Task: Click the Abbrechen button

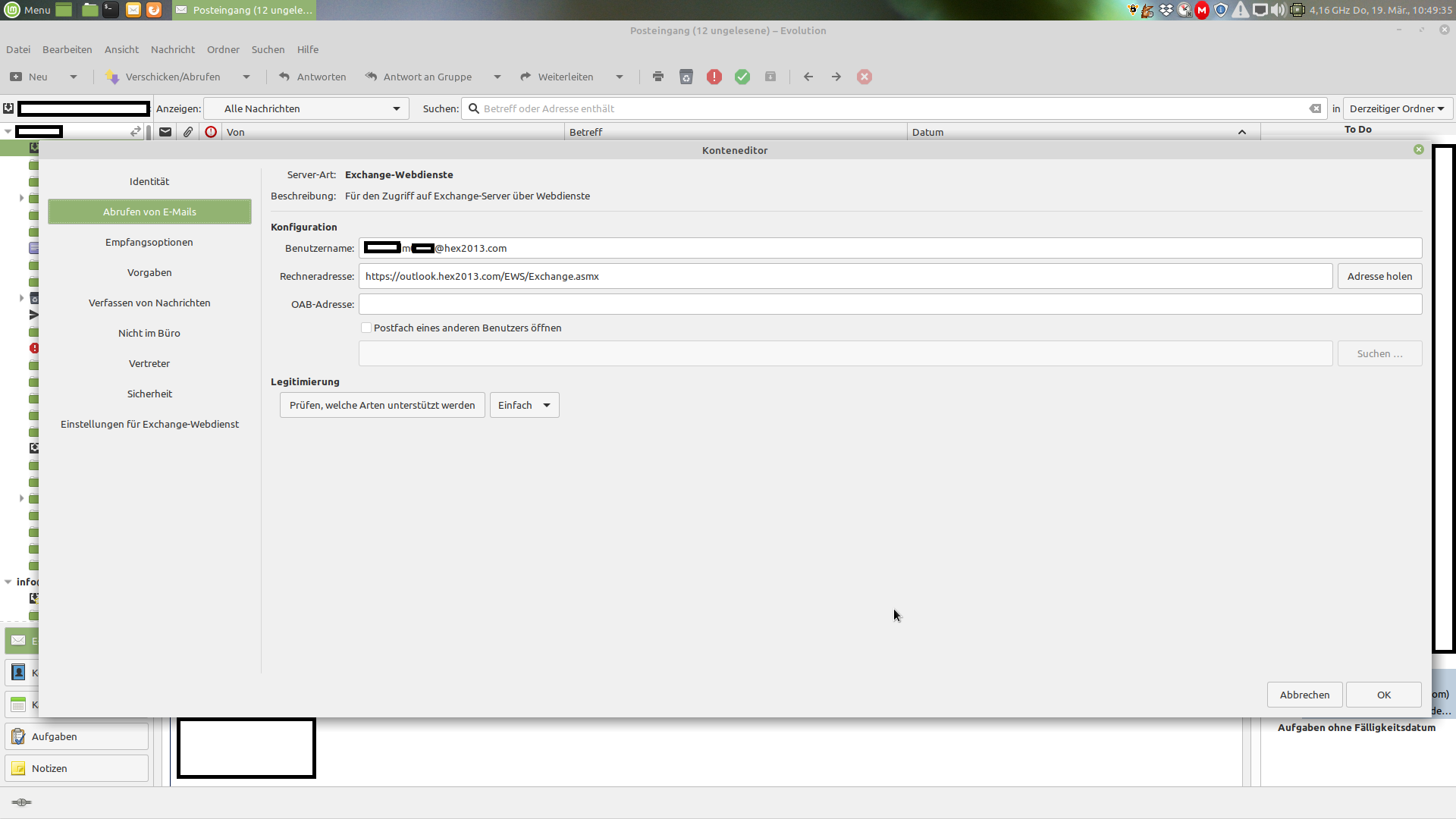Action: pyautogui.click(x=1304, y=695)
